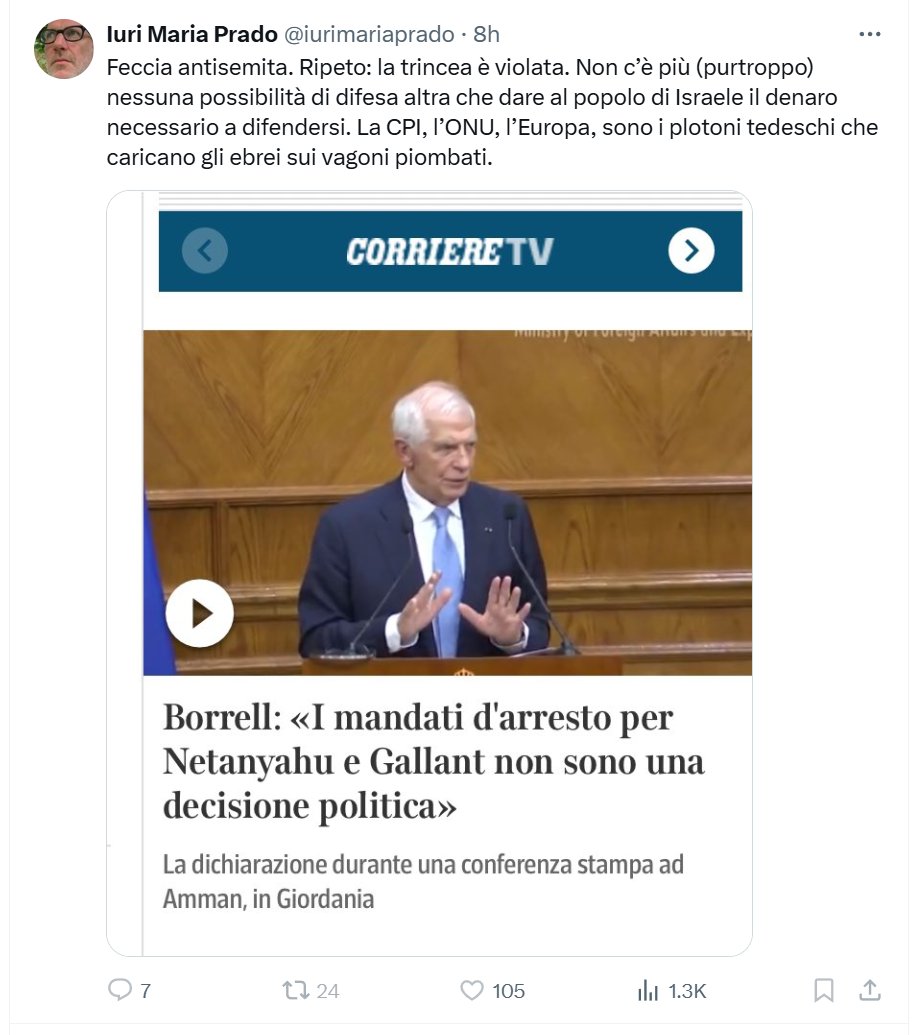The width and height of the screenshot is (924, 1035).
Task: Click the repost arrows icon
Action: coord(295,990)
